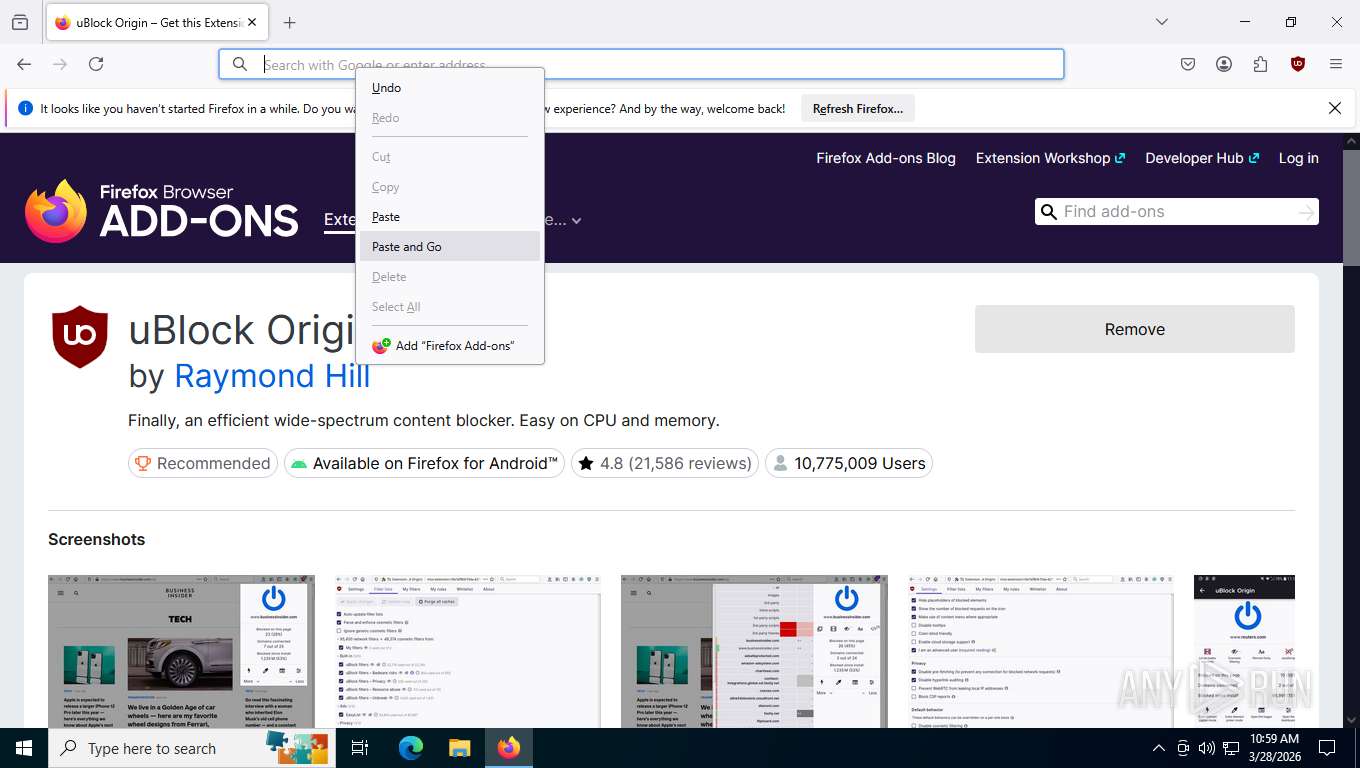
Task: Select the uBlock Origin browser tab
Action: (x=157, y=22)
